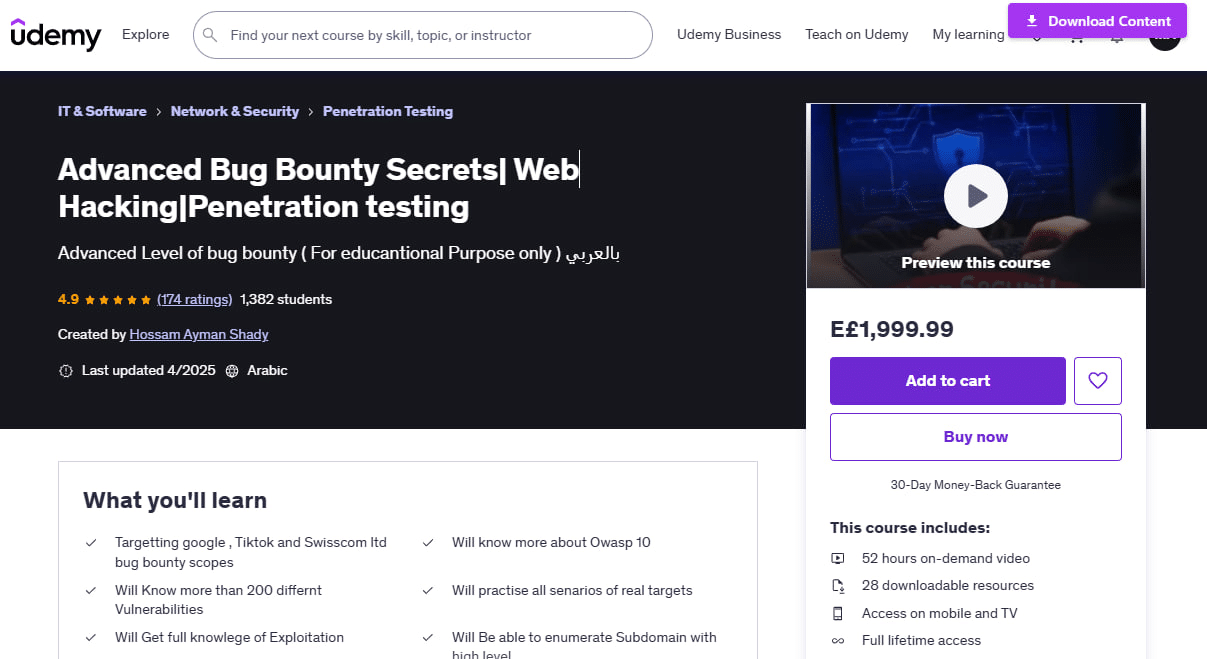Open the Udemy Business link
This screenshot has height=659, width=1207.
pos(729,34)
